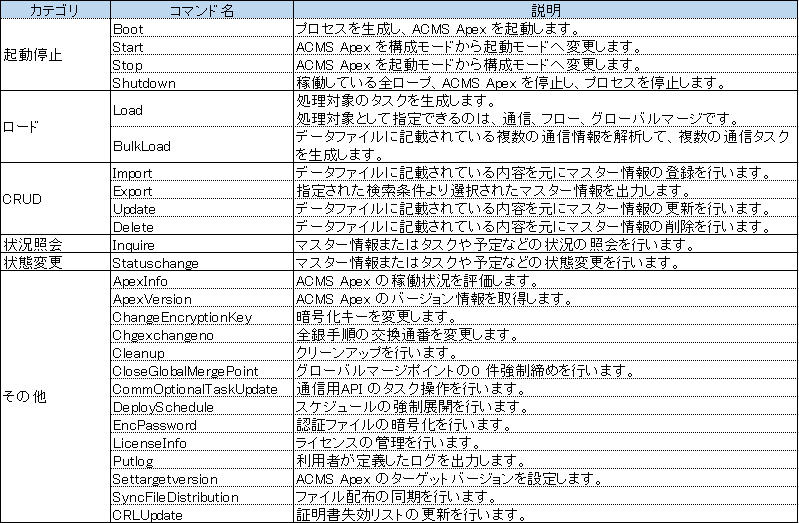799x523 pixels.
Task: Click the description about グローバルマージポイント
Action: 466,370
